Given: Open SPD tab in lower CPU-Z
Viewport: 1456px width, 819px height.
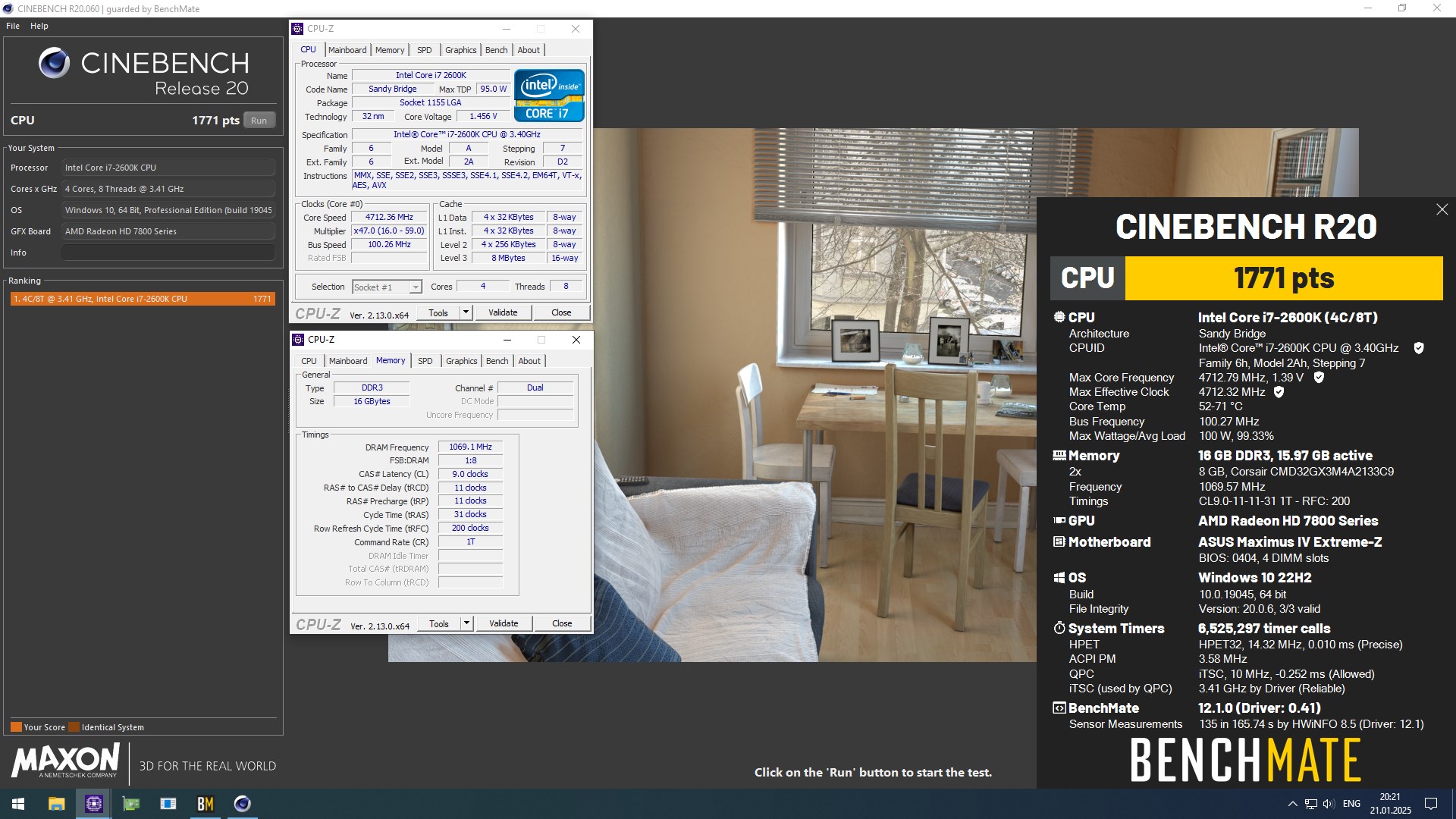Looking at the screenshot, I should [425, 361].
